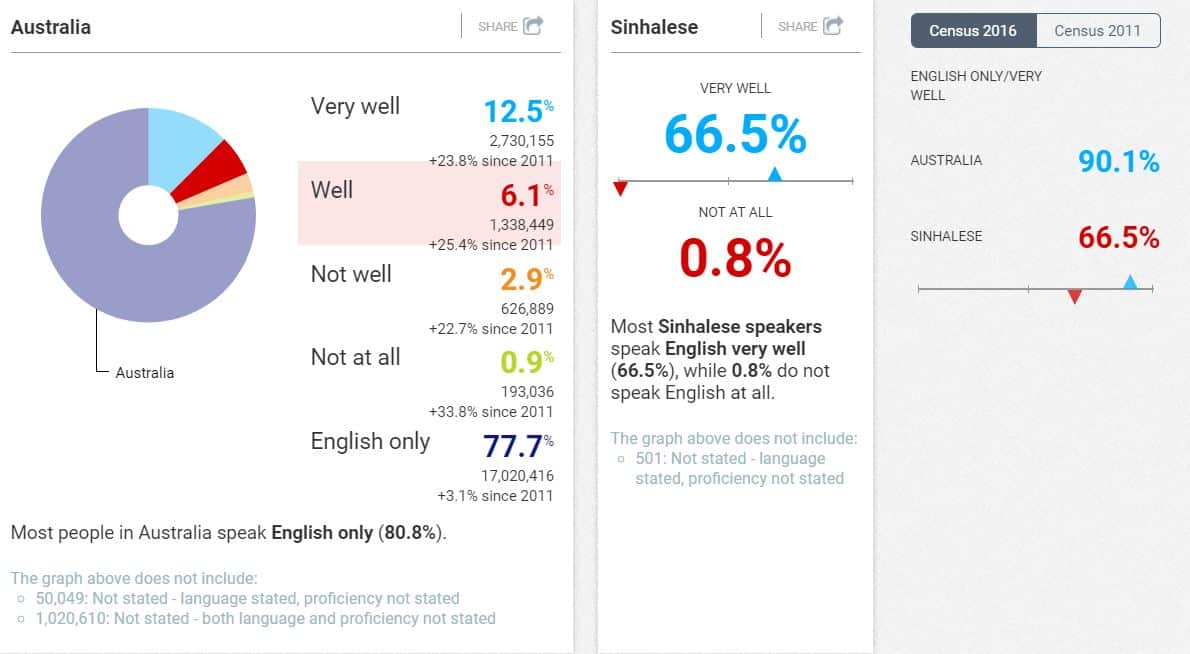Select the highlighted Well proficiency row

(x=429, y=202)
